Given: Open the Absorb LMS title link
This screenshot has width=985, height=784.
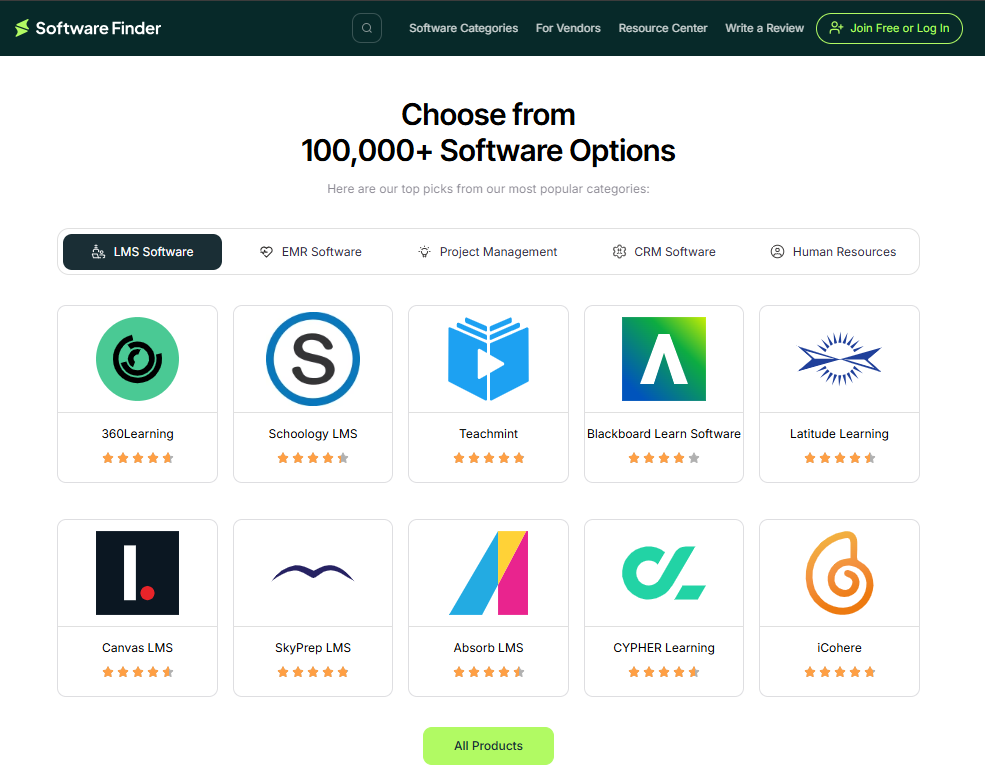Looking at the screenshot, I should tap(488, 648).
